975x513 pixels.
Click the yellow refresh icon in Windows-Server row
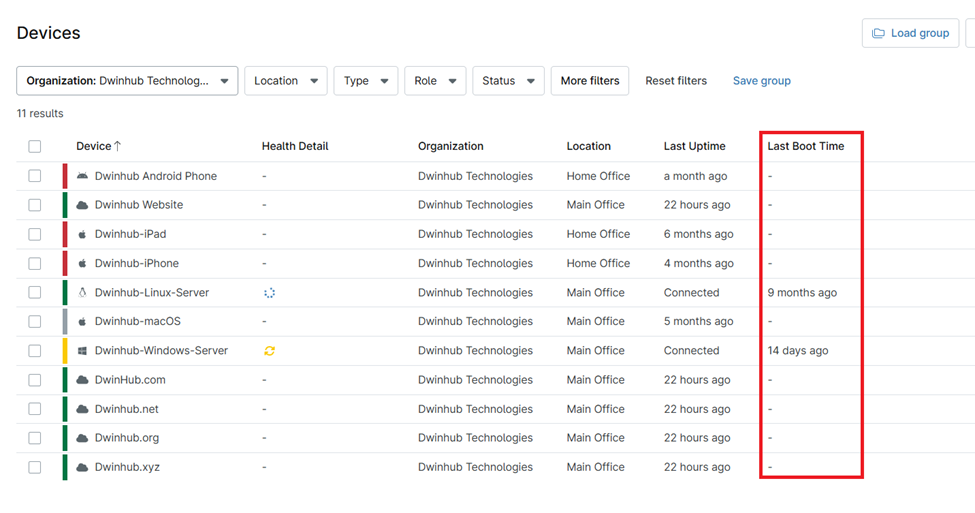pos(269,351)
